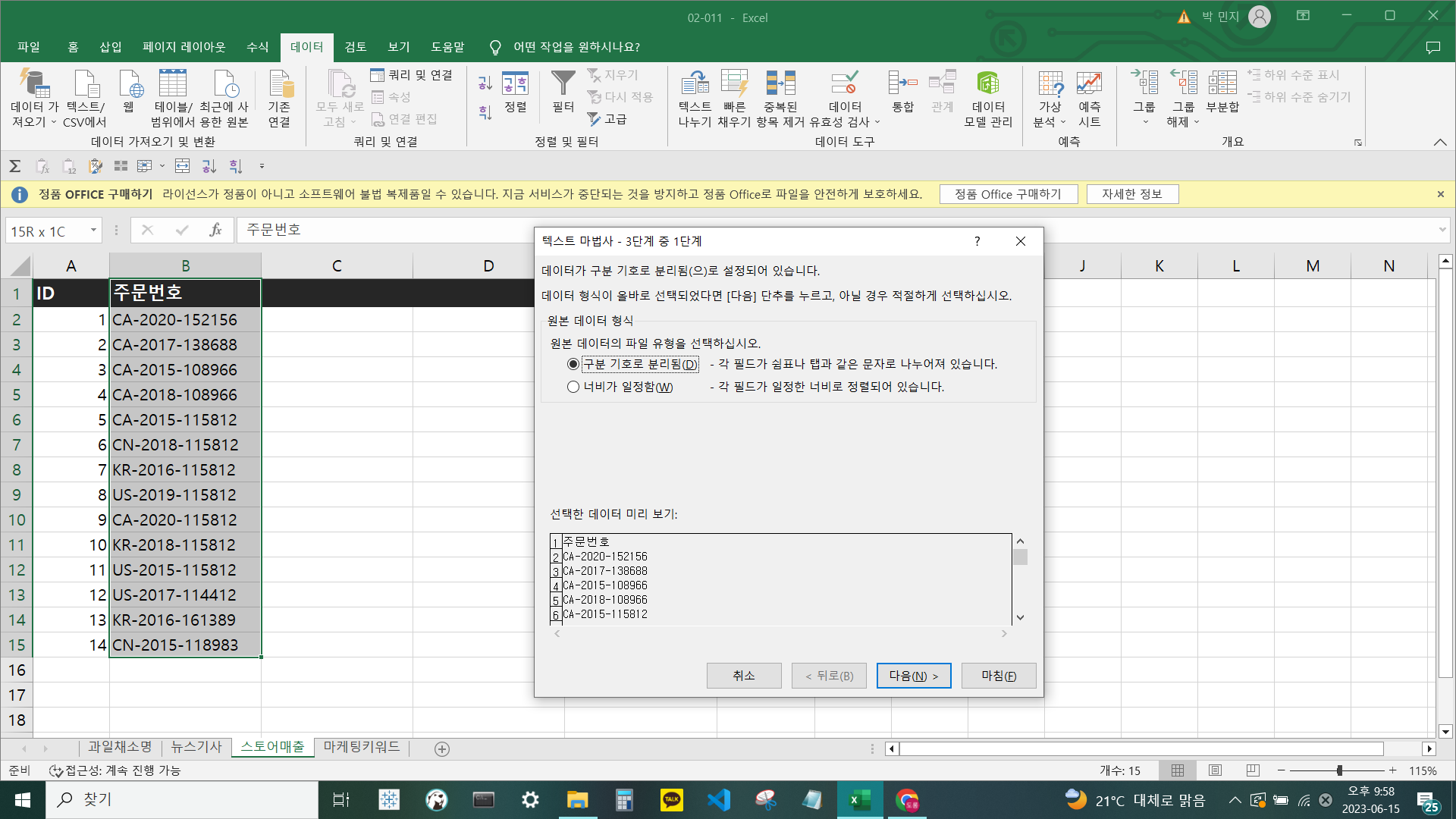The width and height of the screenshot is (1456, 819).
Task: Expand the formula bar
Action: (x=1442, y=229)
